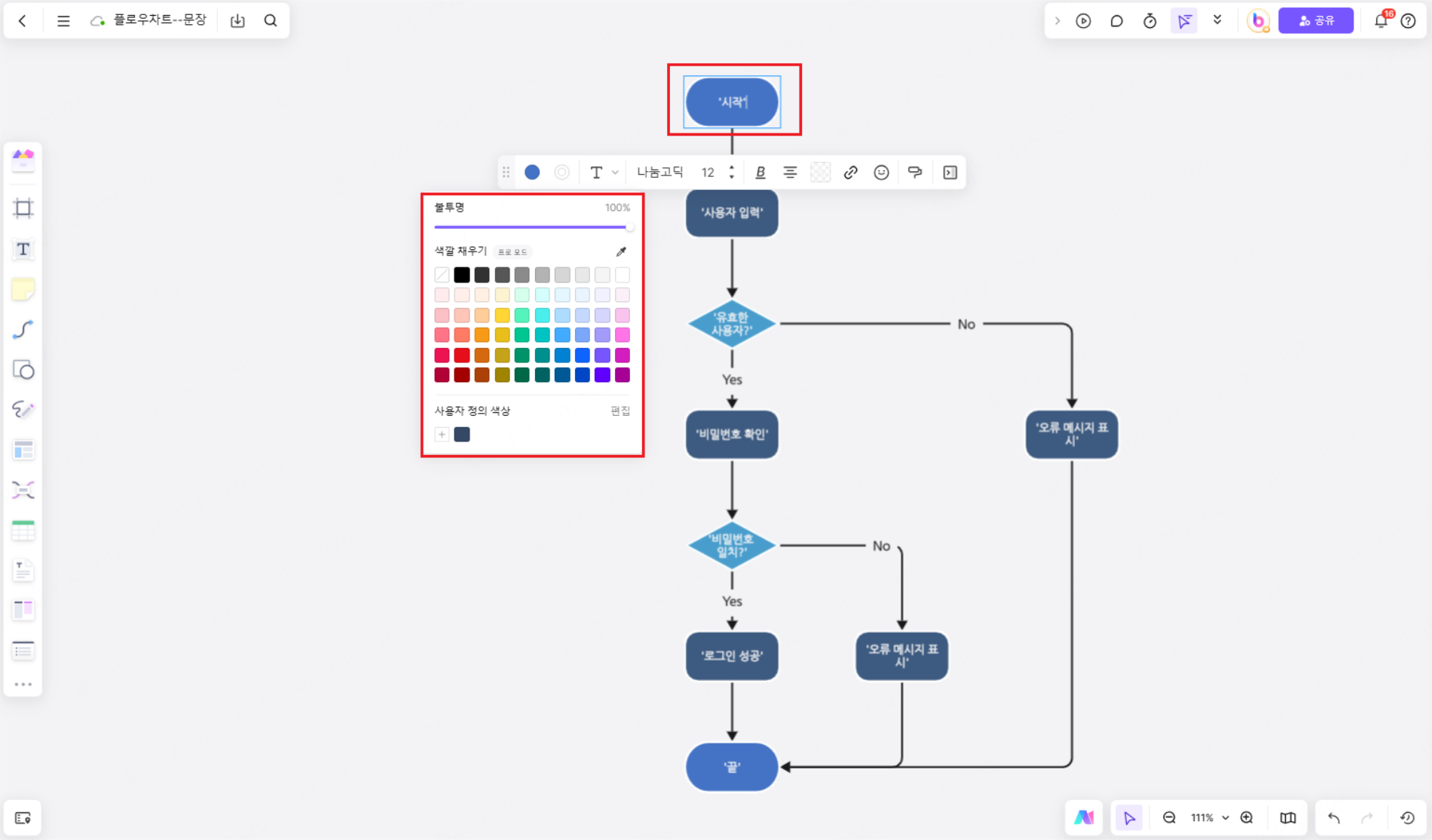This screenshot has height=840, width=1432.
Task: Open the minimap icon
Action: (x=1288, y=818)
